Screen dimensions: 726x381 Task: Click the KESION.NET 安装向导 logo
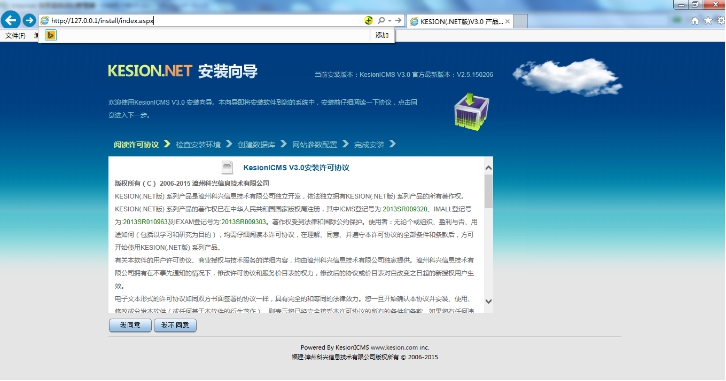[182, 71]
